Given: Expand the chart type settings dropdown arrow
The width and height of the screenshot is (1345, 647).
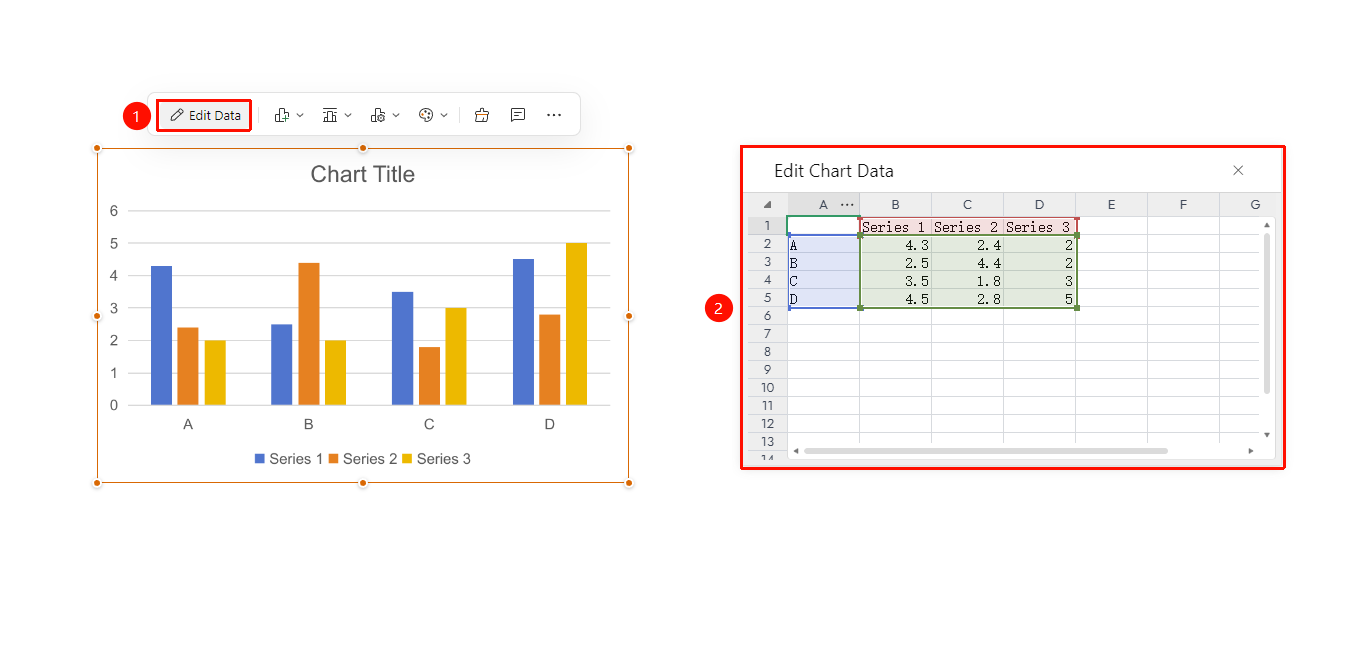Looking at the screenshot, I should (x=396, y=115).
